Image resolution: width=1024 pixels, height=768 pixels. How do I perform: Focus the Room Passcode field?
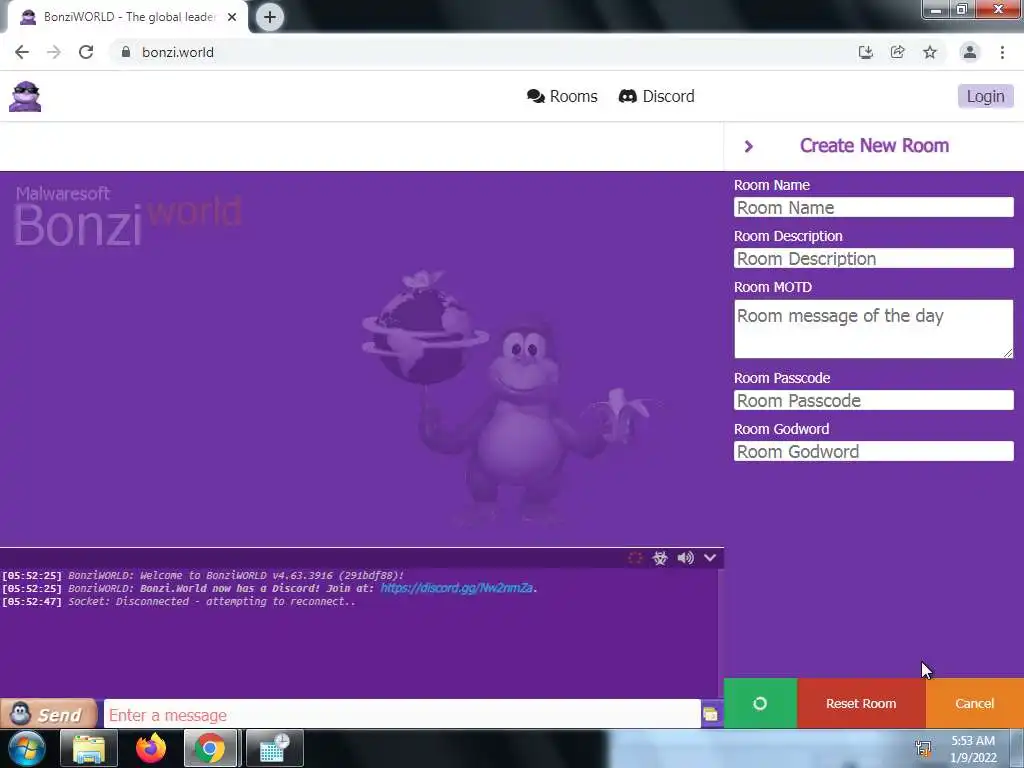click(874, 400)
